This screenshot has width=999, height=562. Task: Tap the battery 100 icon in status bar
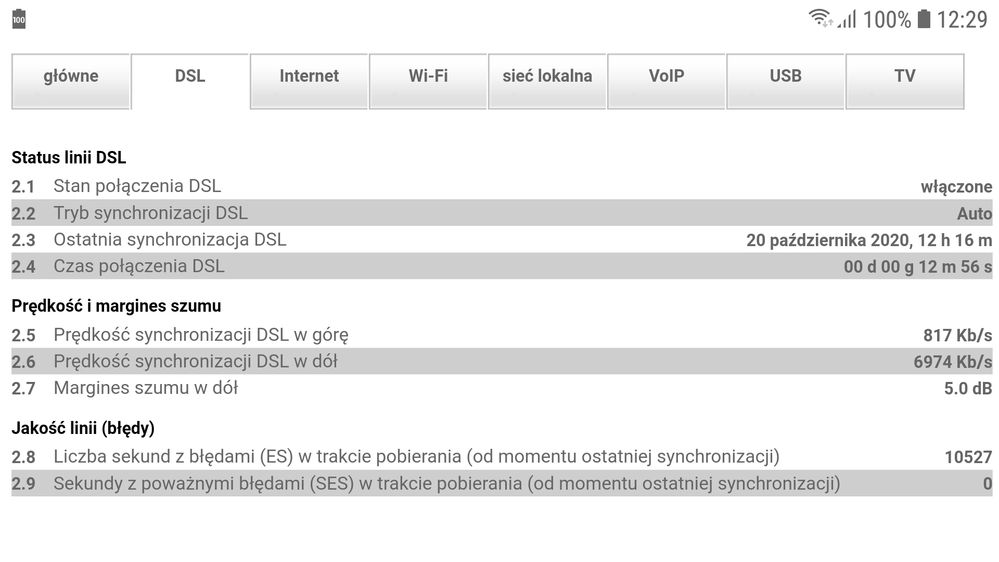19,20
